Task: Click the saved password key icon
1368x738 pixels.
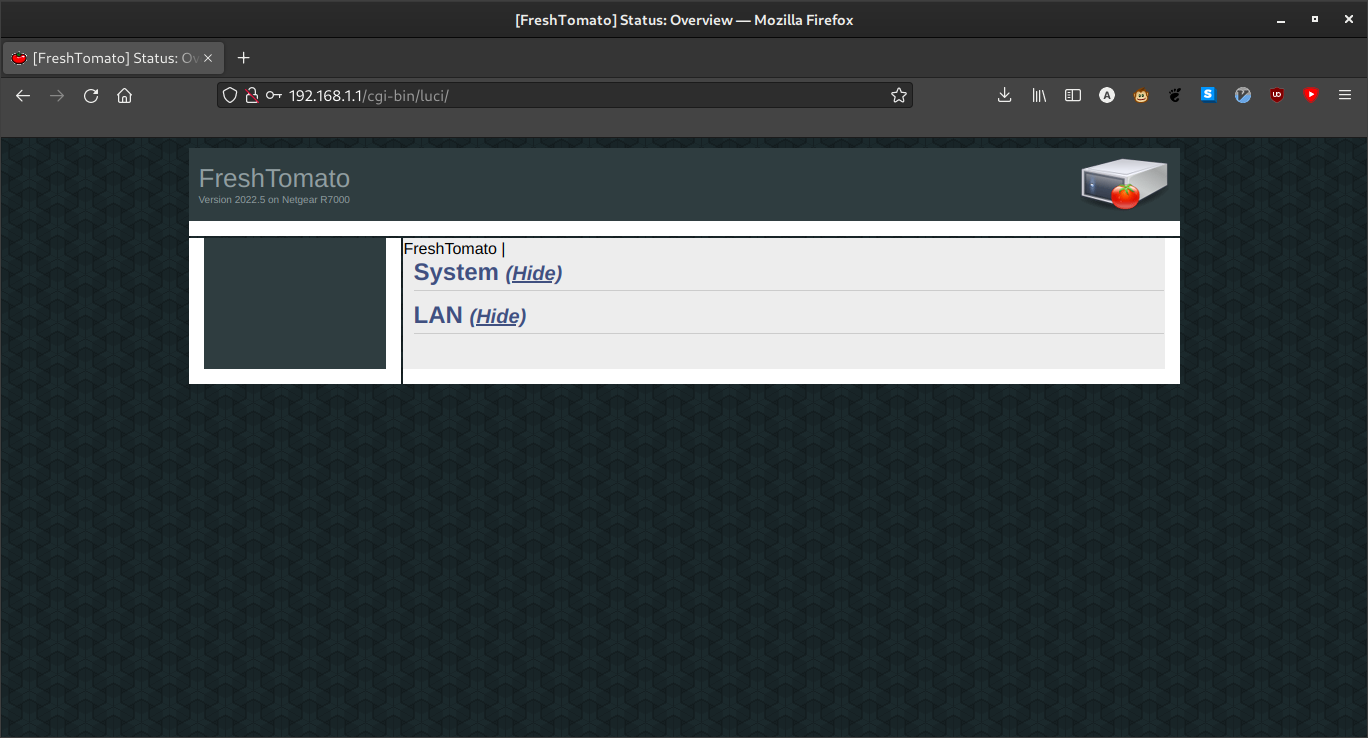Action: point(274,95)
